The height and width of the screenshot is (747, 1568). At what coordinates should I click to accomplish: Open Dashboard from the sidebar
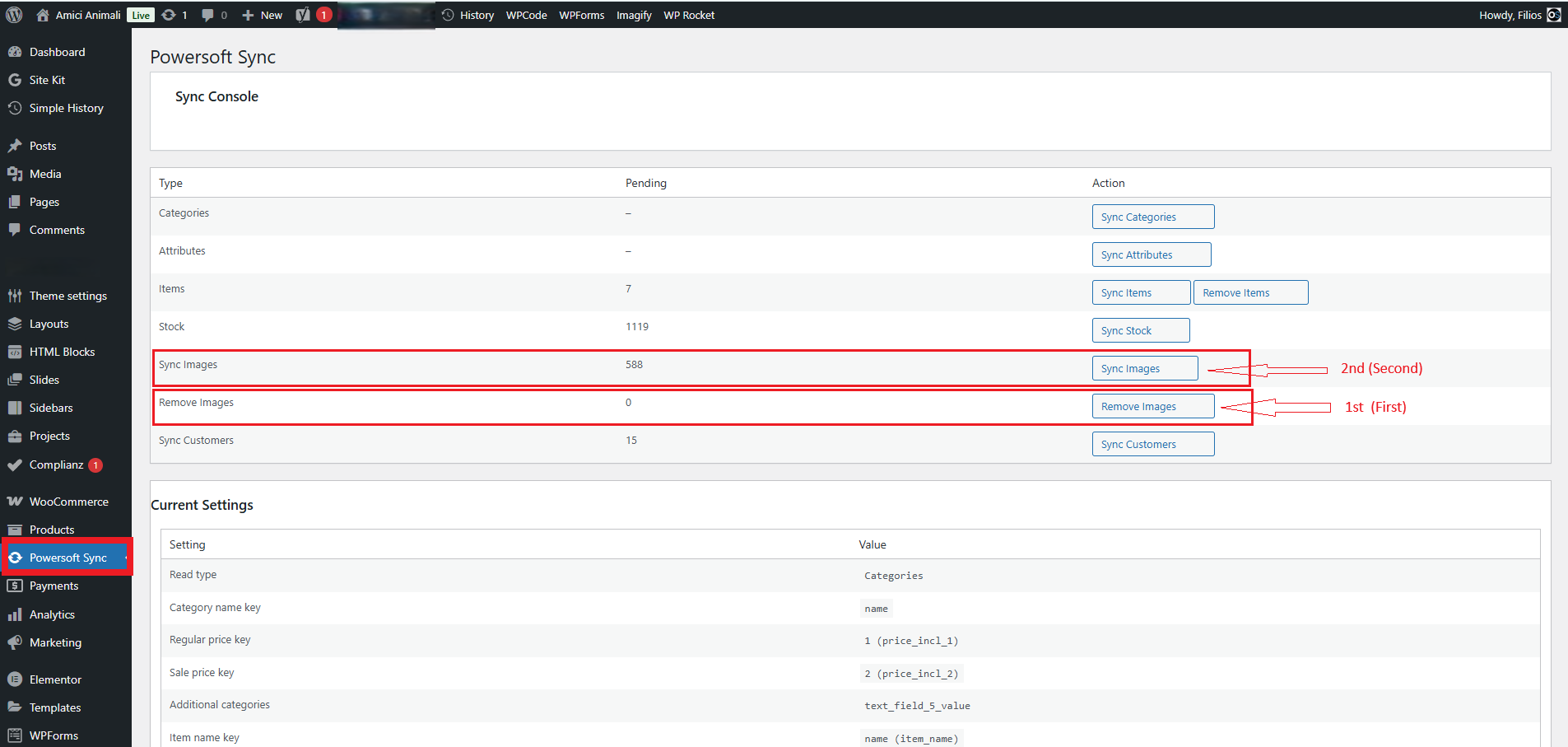(x=57, y=52)
